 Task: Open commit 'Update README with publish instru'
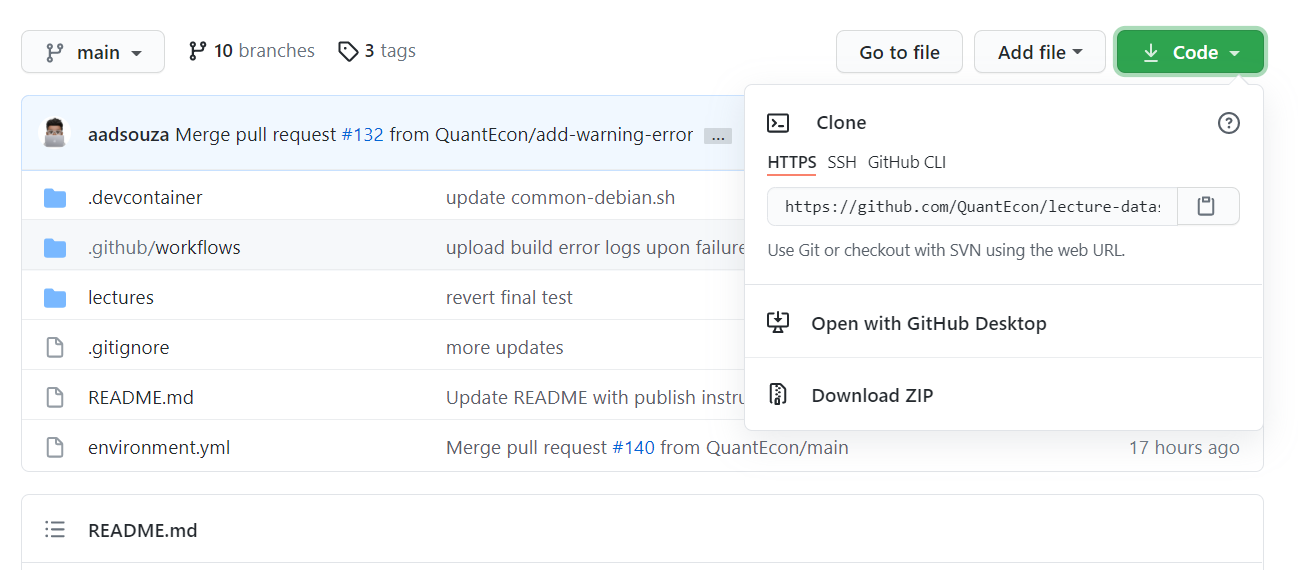(x=596, y=397)
